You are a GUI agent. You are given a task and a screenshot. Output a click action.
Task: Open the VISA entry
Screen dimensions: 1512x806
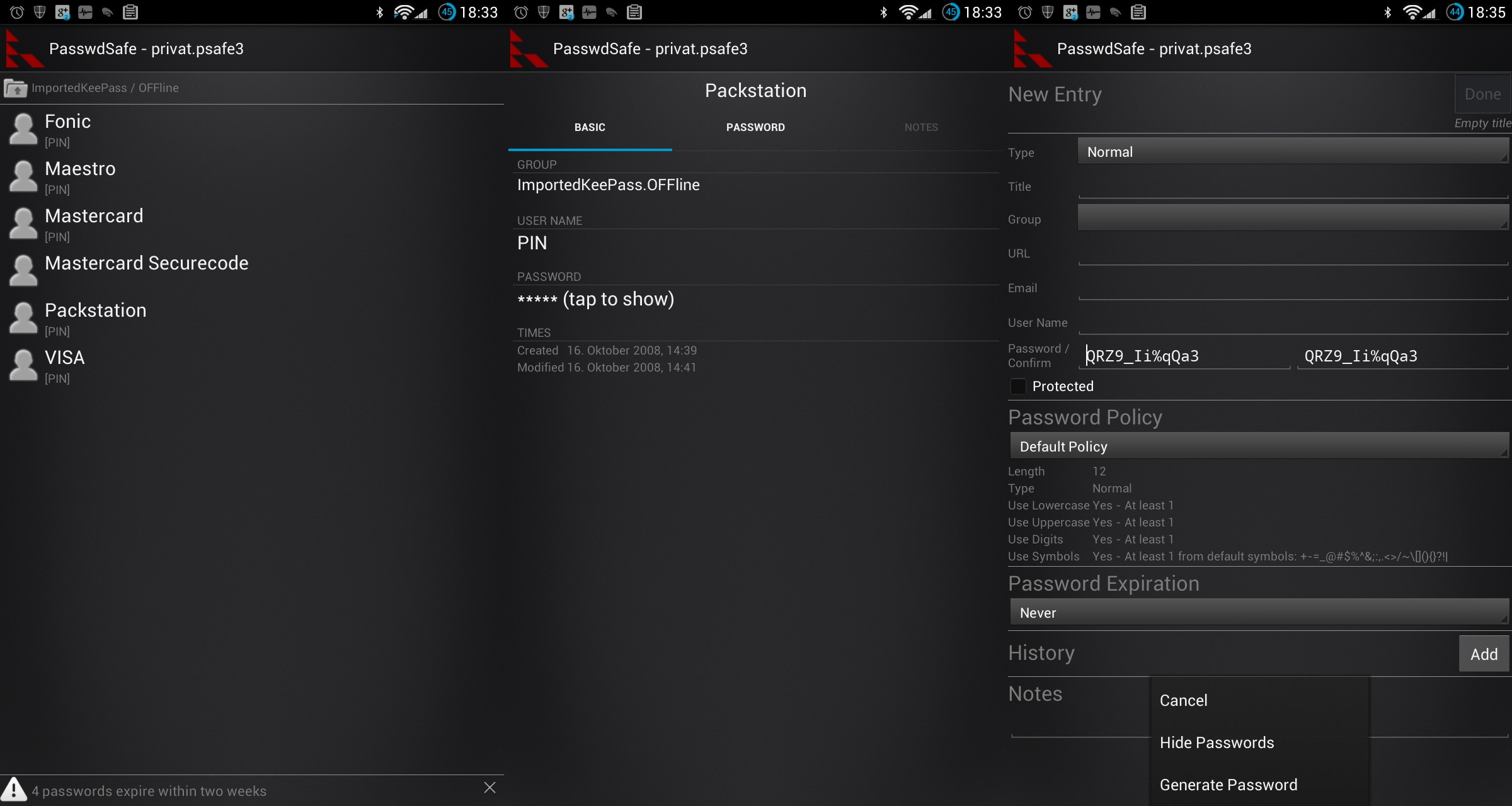pyautogui.click(x=252, y=365)
